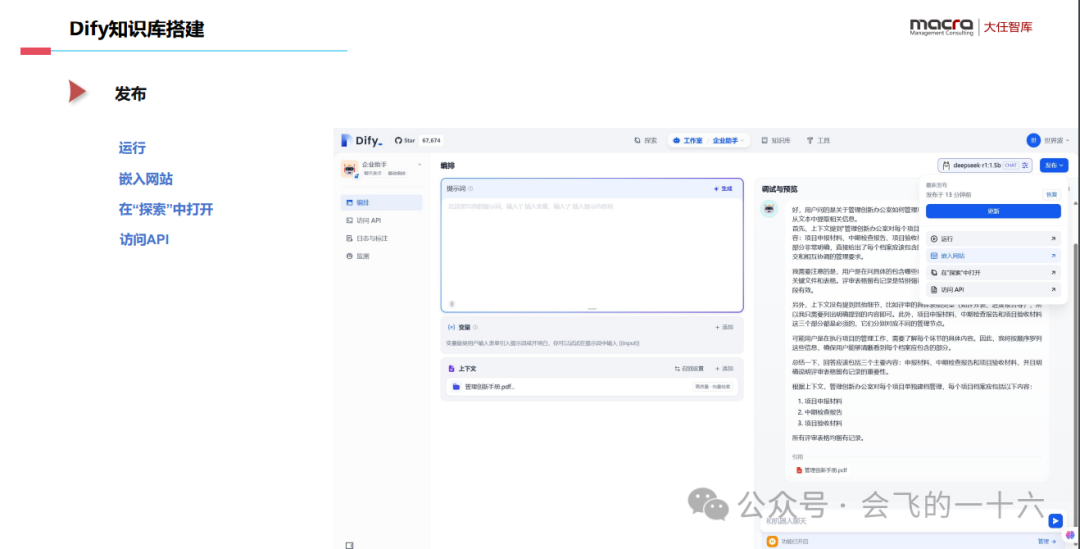Click the variable braces icon beside 变量
The image size is (1080, 549).
click(451, 327)
